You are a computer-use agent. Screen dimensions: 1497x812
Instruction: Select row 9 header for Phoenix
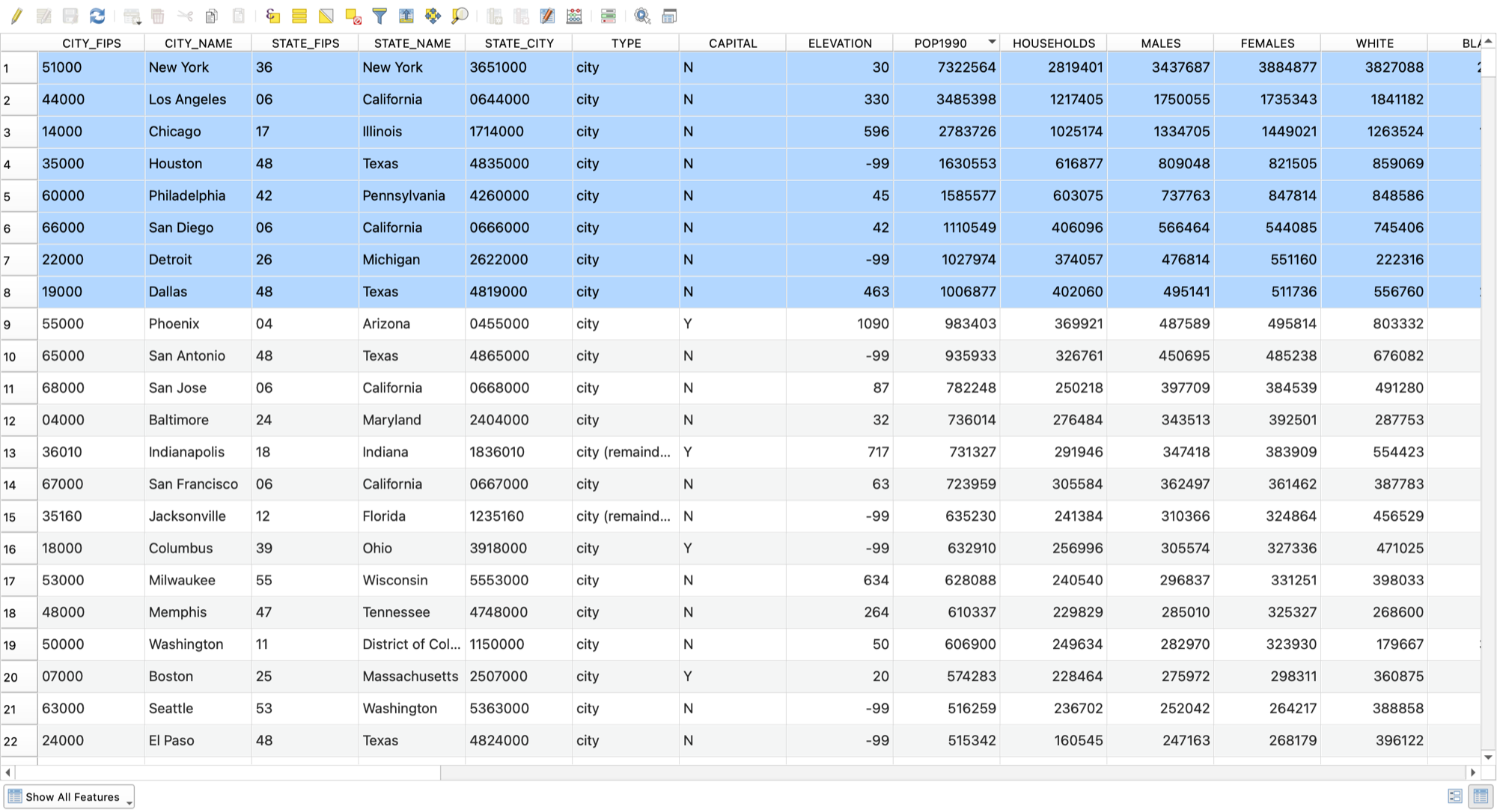[x=19, y=324]
